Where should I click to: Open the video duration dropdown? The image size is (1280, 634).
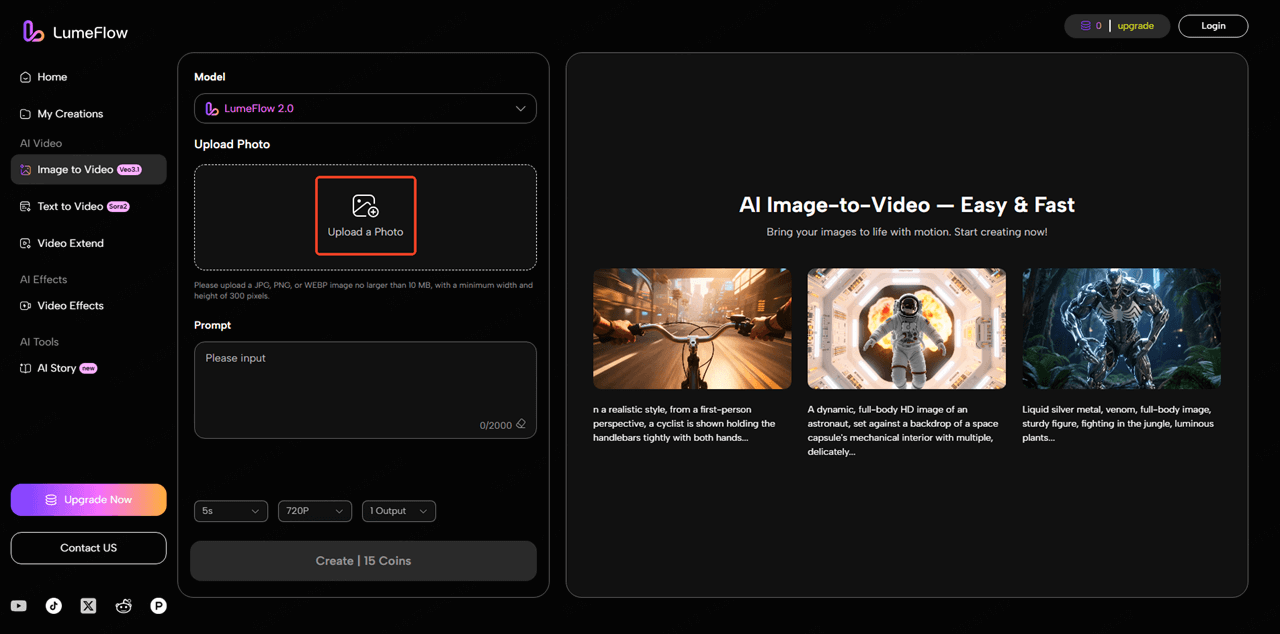click(230, 511)
